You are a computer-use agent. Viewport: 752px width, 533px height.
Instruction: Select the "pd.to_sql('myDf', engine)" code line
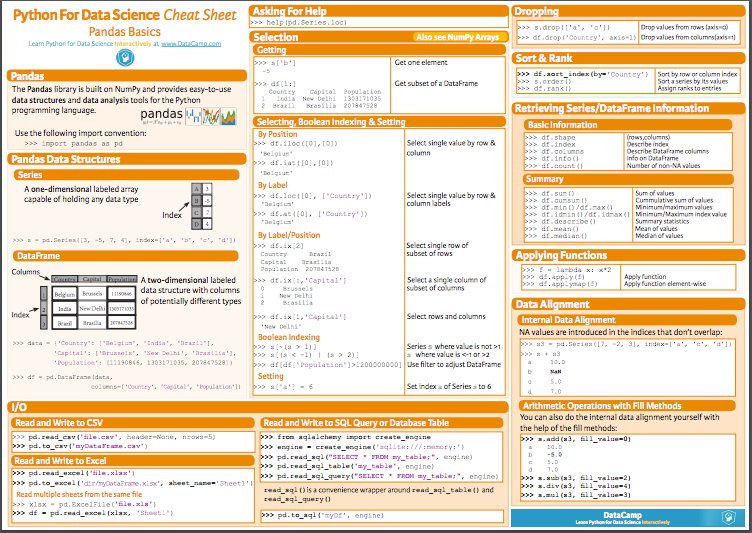(x=322, y=515)
